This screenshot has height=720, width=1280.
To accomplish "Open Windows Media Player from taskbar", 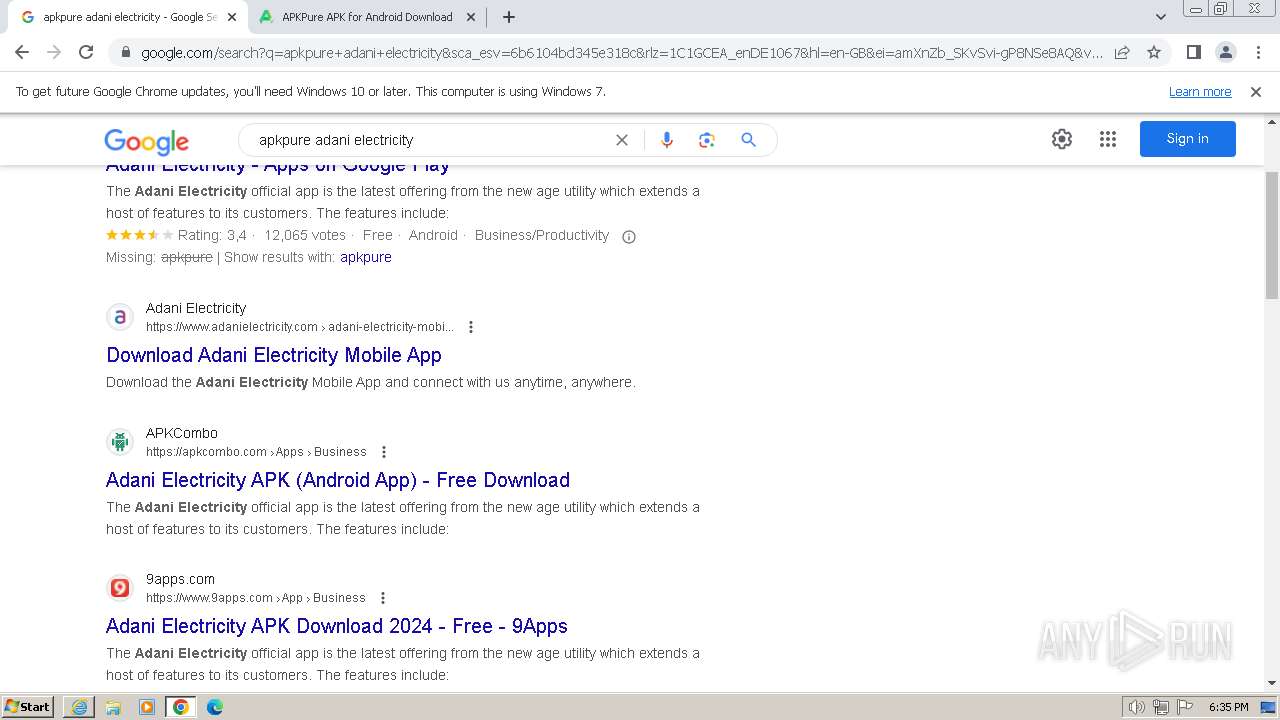I will point(147,707).
